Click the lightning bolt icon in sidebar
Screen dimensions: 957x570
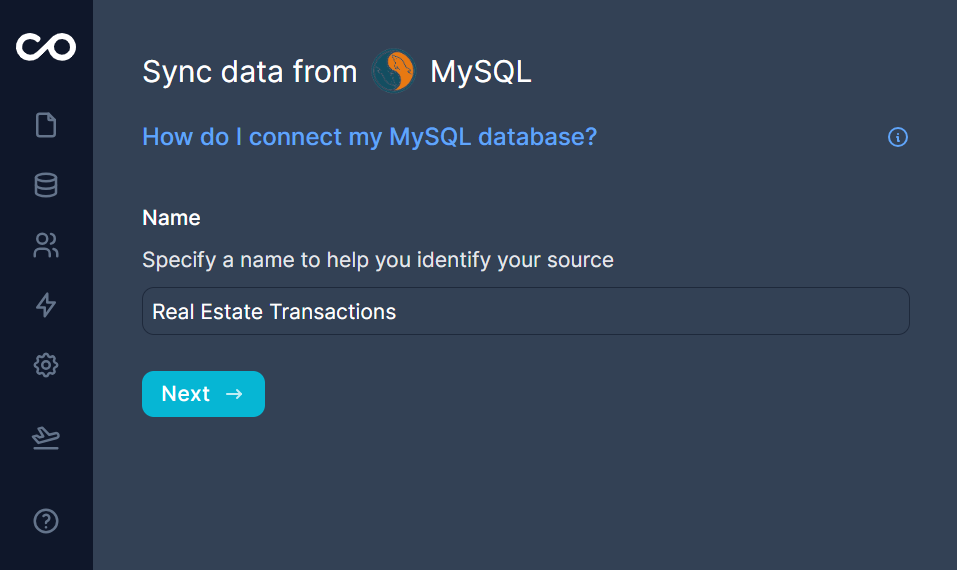pos(46,305)
